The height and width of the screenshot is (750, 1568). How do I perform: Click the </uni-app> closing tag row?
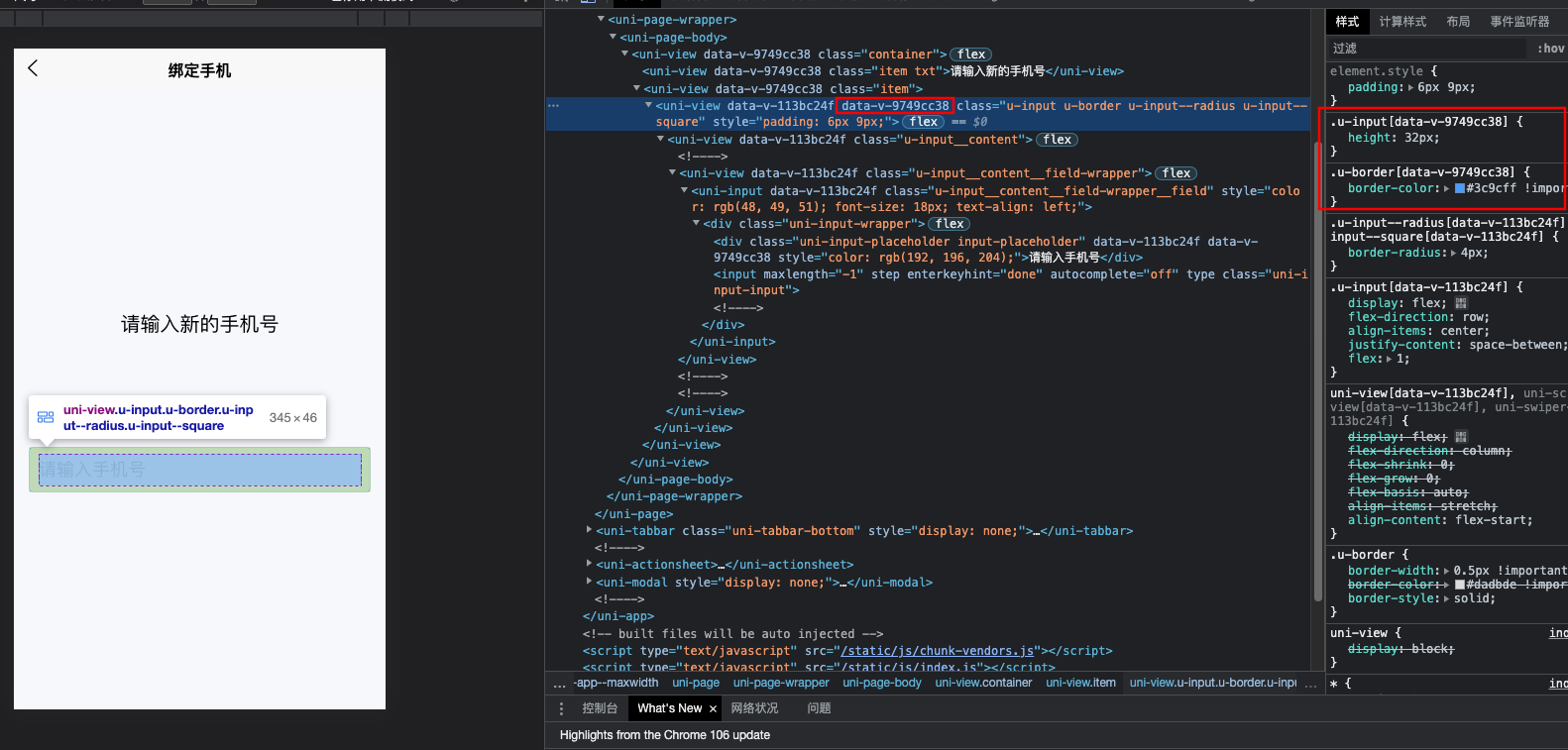618,616
